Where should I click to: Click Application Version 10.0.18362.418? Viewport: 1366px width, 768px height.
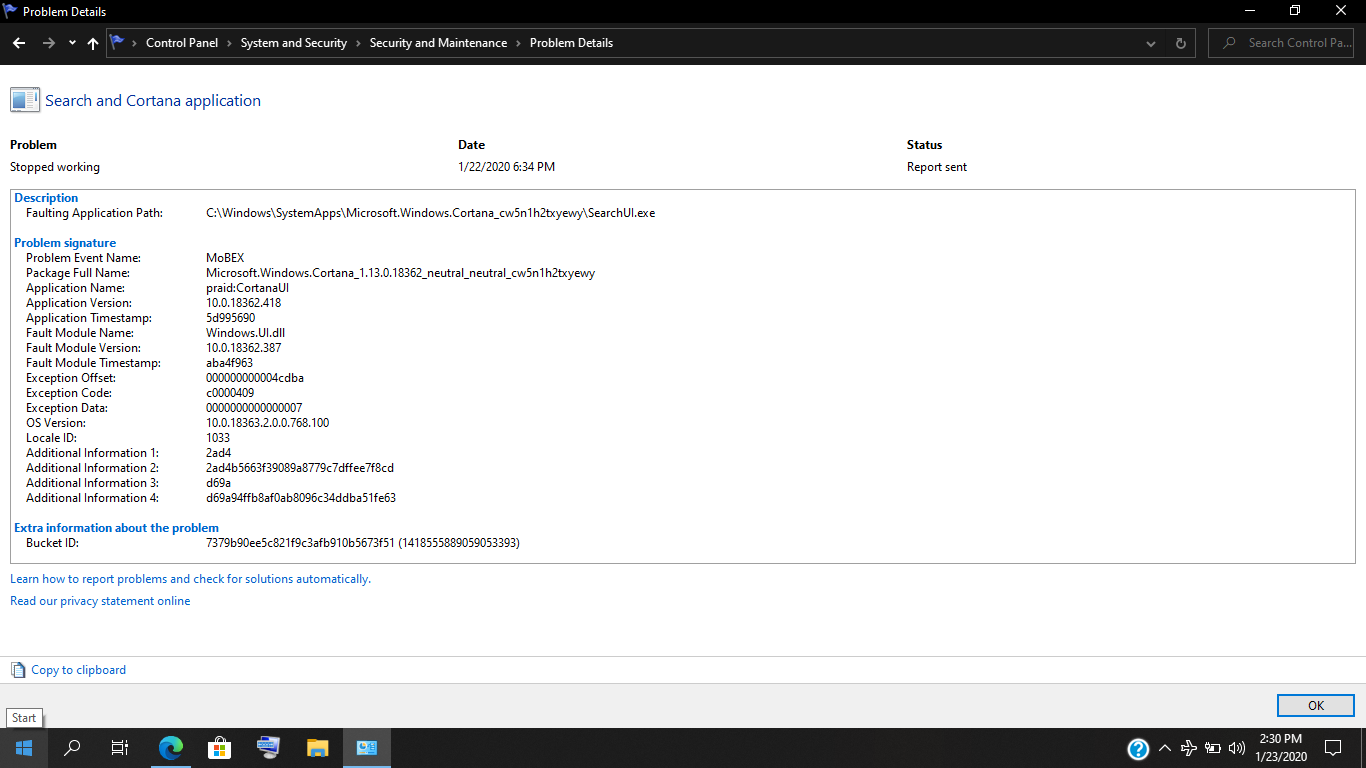coord(243,303)
